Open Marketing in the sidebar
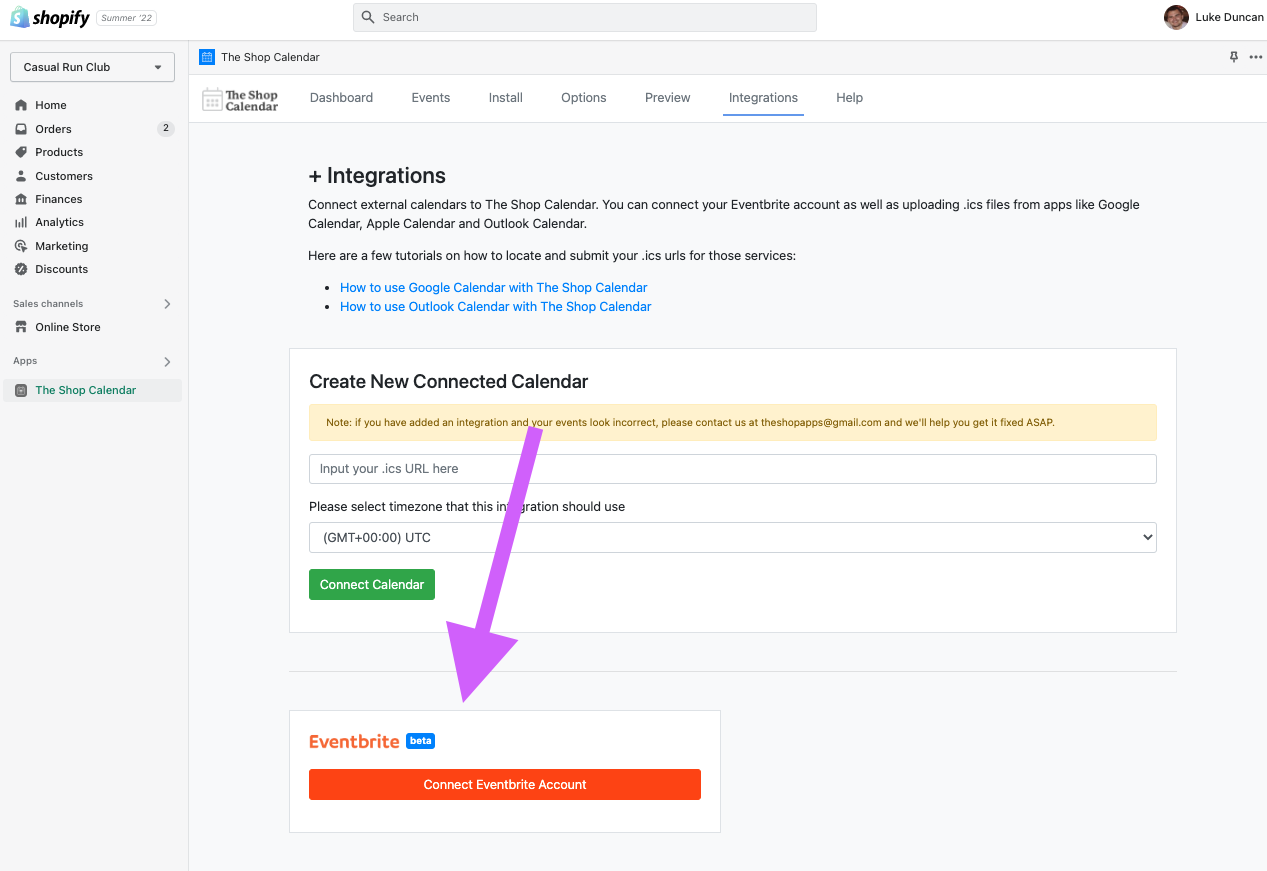The height and width of the screenshot is (871, 1267). pos(62,246)
